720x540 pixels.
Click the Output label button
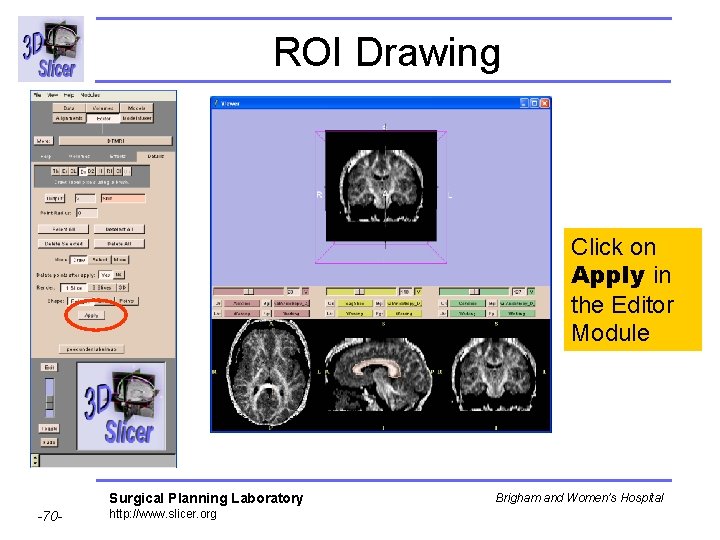pyautogui.click(x=55, y=198)
